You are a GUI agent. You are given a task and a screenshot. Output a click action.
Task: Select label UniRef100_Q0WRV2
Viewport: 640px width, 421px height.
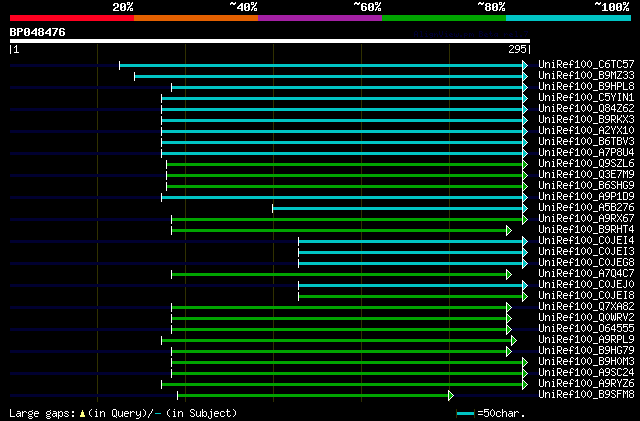[586, 318]
